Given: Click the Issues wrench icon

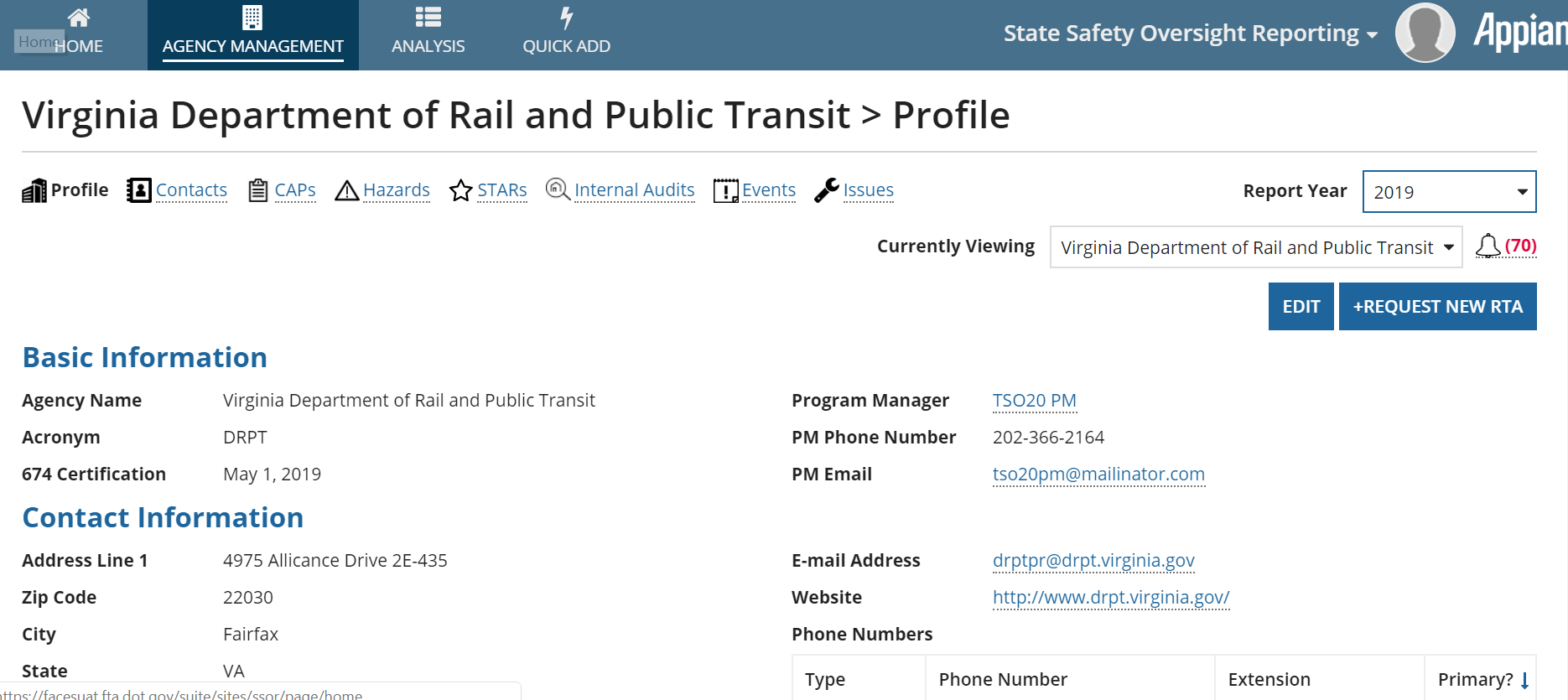Looking at the screenshot, I should tap(826, 190).
